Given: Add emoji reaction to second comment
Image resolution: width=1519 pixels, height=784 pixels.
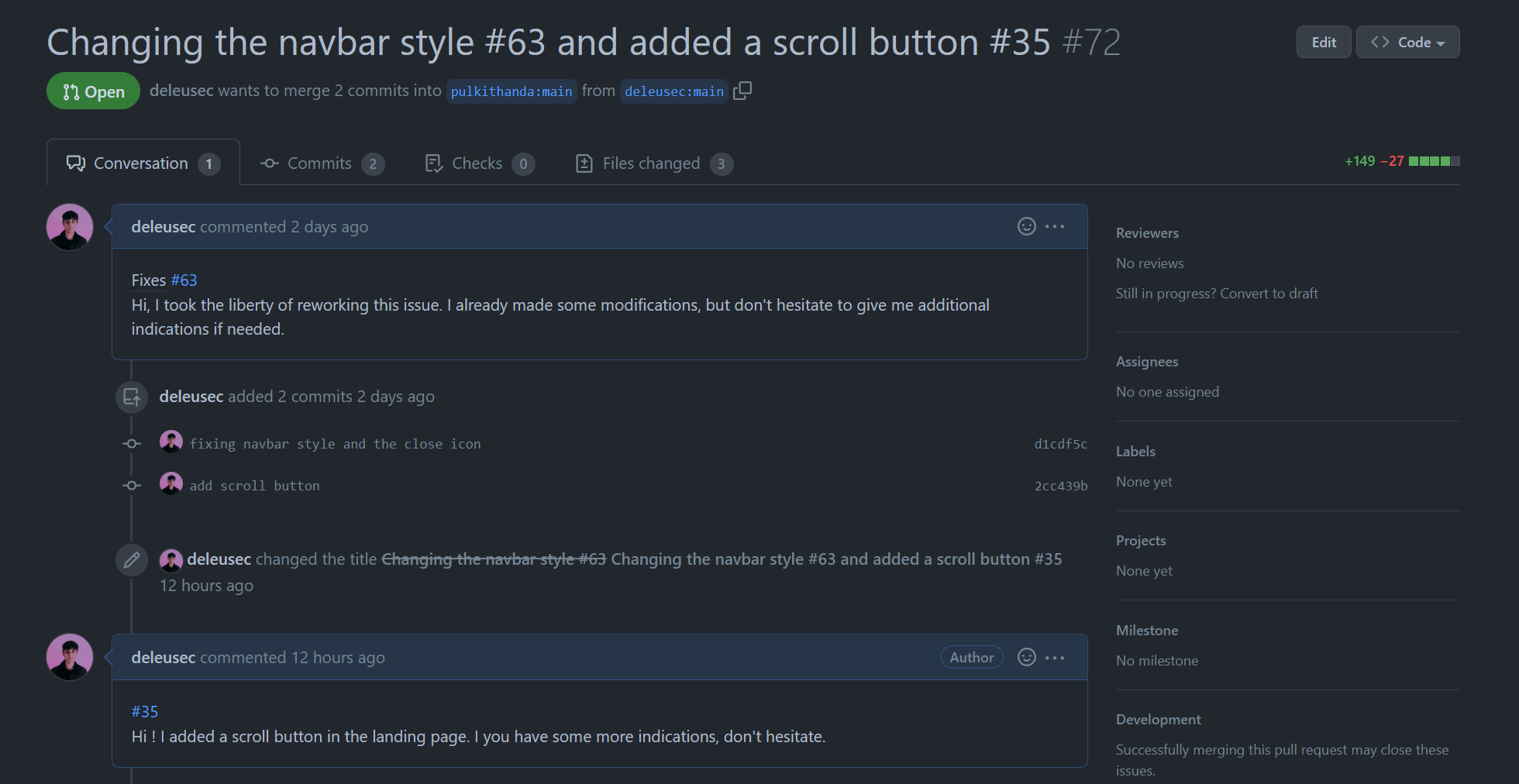Looking at the screenshot, I should pyautogui.click(x=1026, y=657).
